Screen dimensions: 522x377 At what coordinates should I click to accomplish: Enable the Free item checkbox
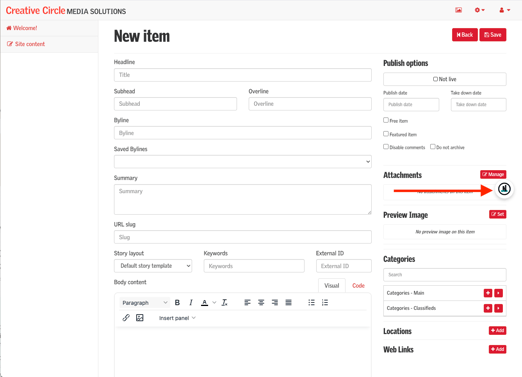[x=386, y=120]
